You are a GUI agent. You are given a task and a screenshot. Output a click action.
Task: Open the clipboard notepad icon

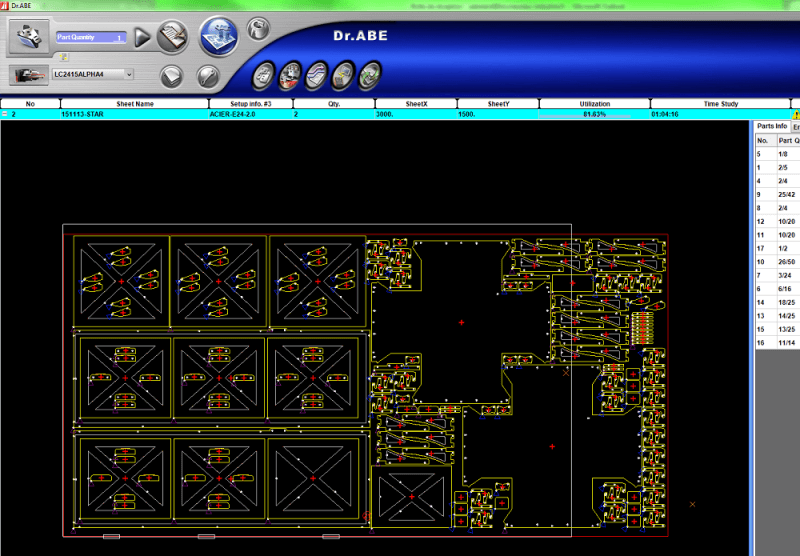[x=172, y=37]
